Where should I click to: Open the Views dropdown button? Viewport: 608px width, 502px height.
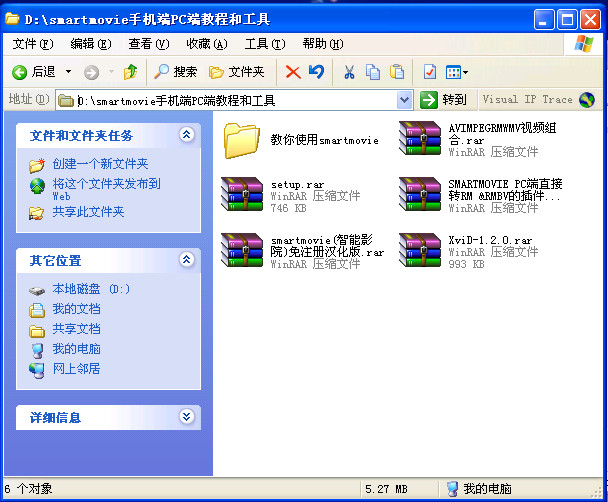point(456,72)
